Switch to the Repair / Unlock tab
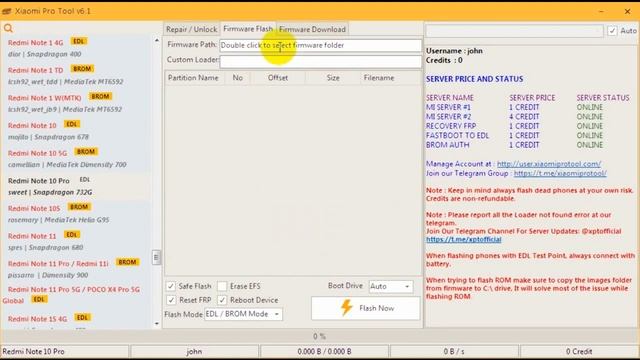This screenshot has width=640, height=360. tap(191, 29)
